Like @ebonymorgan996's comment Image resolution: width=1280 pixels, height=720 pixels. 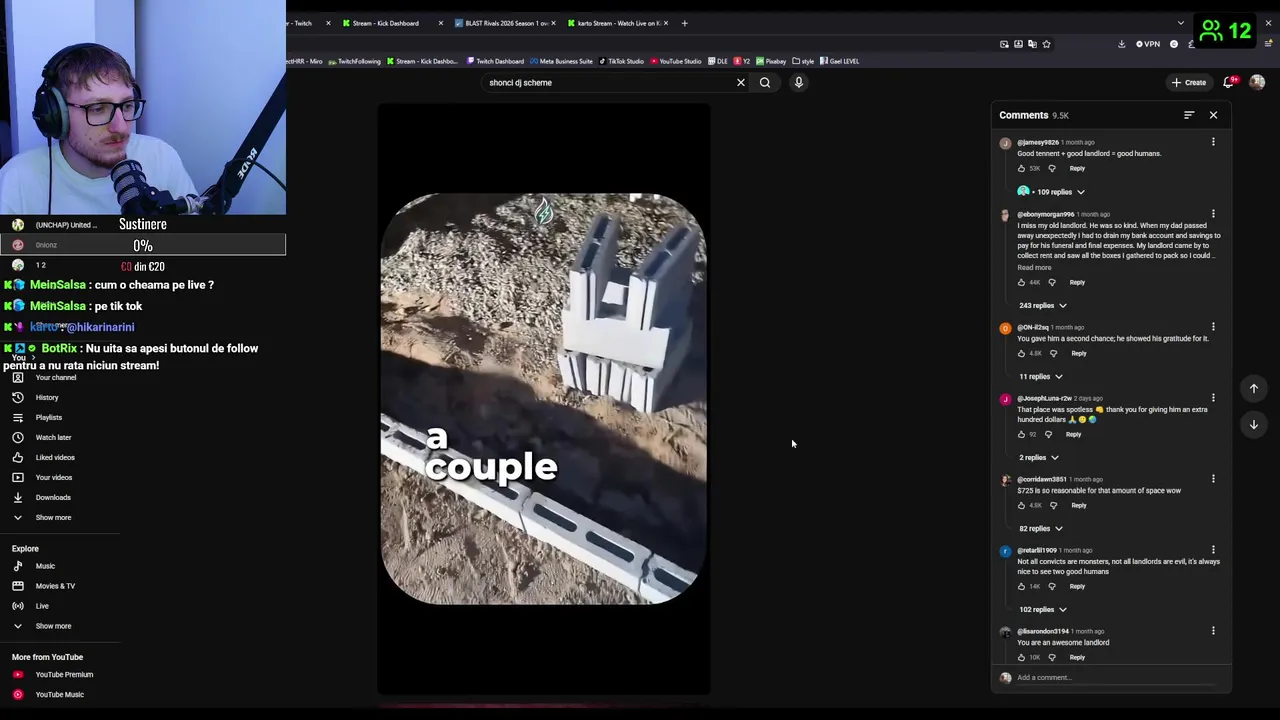(1021, 282)
